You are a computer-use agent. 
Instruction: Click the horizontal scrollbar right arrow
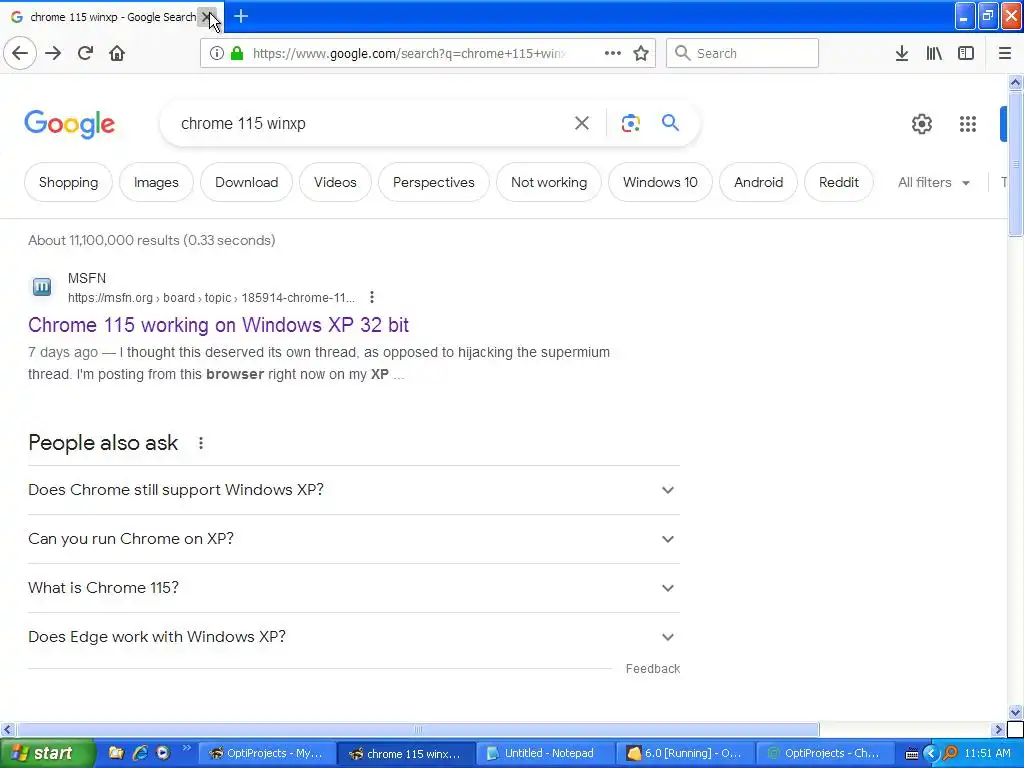point(999,729)
